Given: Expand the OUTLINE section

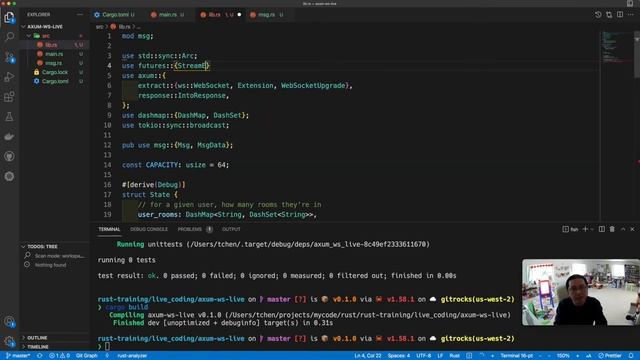Looking at the screenshot, I should point(37,338).
